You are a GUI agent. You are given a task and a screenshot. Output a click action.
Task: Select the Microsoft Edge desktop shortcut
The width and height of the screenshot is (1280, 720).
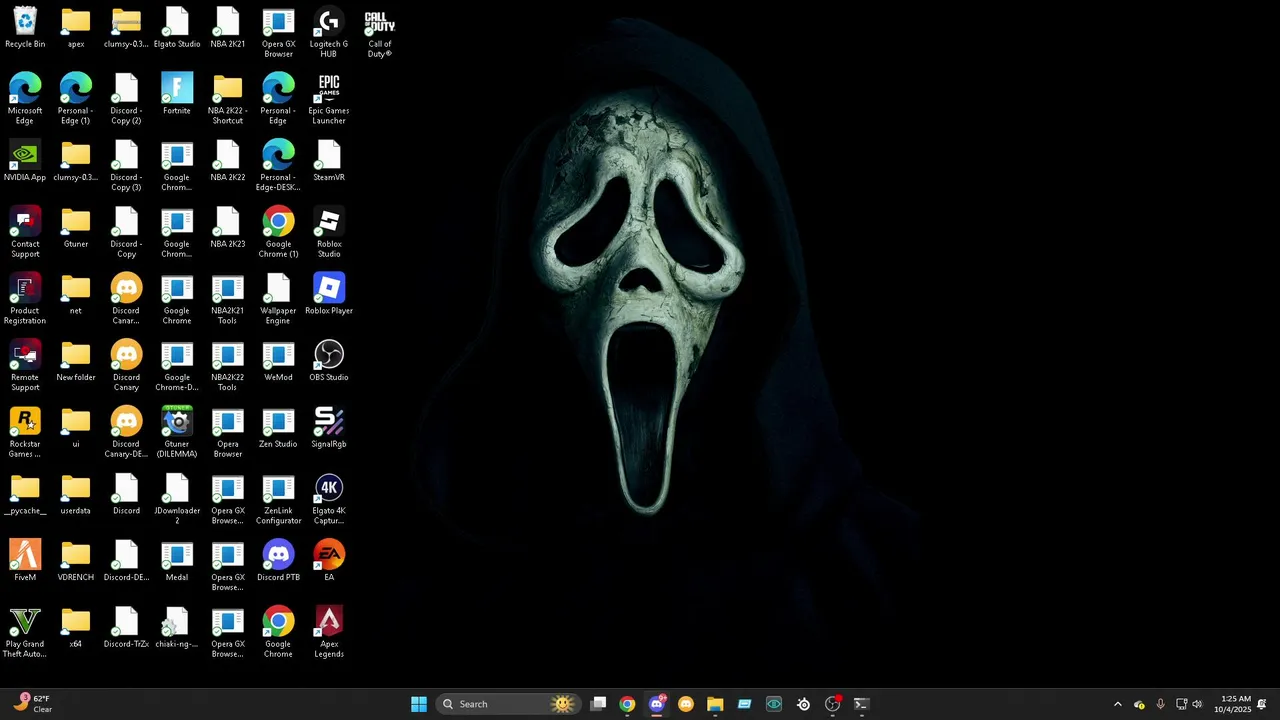25,99
